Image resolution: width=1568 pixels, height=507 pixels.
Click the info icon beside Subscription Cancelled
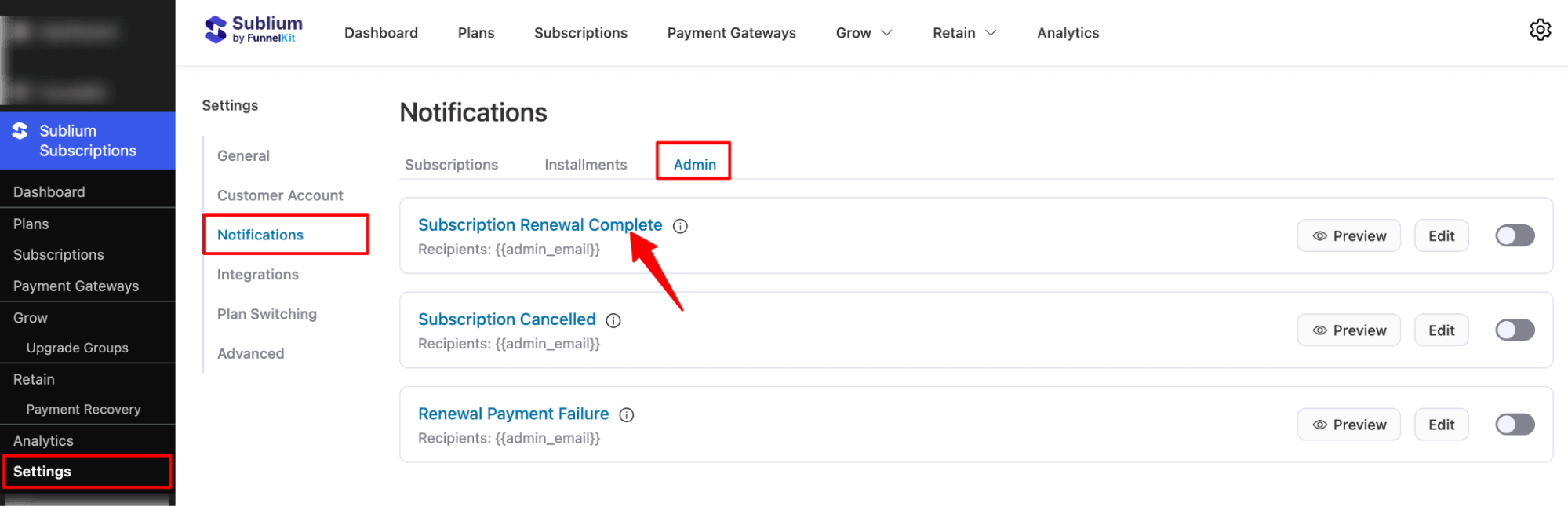(613, 320)
